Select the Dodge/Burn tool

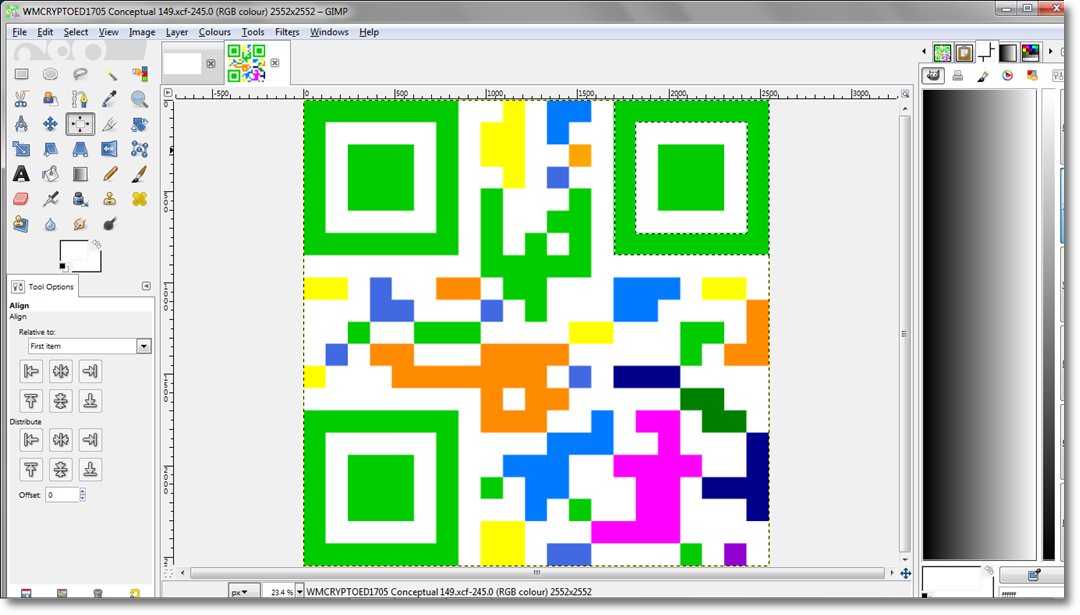click(x=110, y=224)
